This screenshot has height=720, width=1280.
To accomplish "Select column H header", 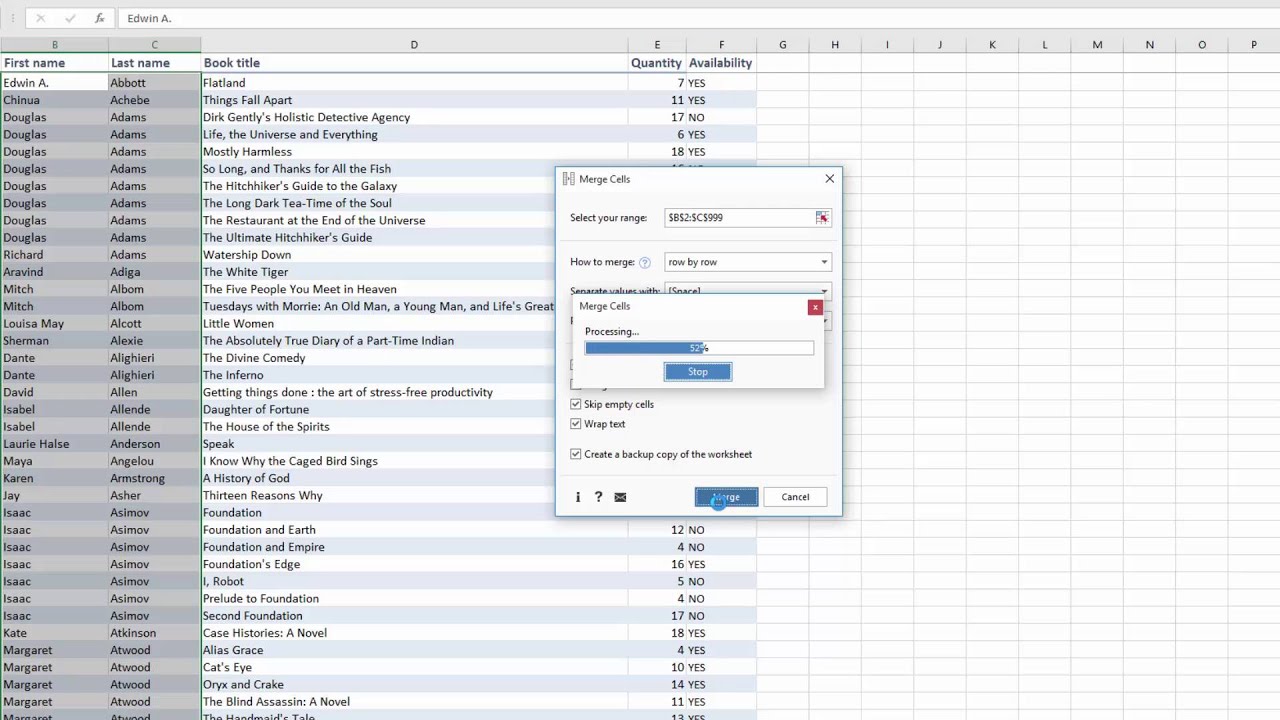I will (x=835, y=44).
